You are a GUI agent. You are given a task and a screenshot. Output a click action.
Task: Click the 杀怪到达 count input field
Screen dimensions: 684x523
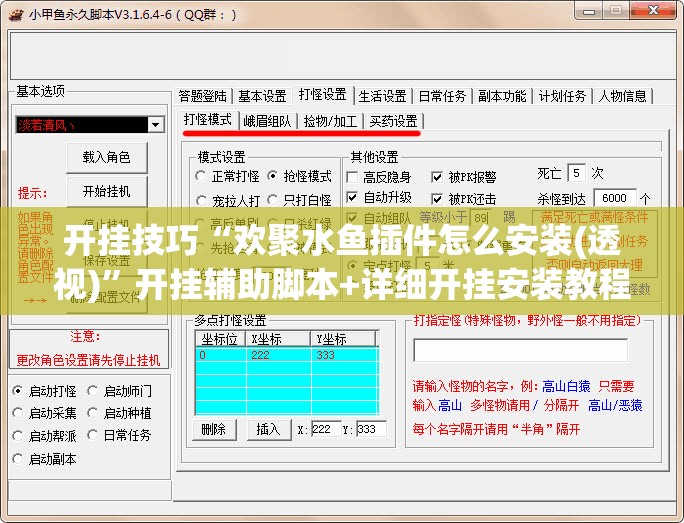[614, 198]
